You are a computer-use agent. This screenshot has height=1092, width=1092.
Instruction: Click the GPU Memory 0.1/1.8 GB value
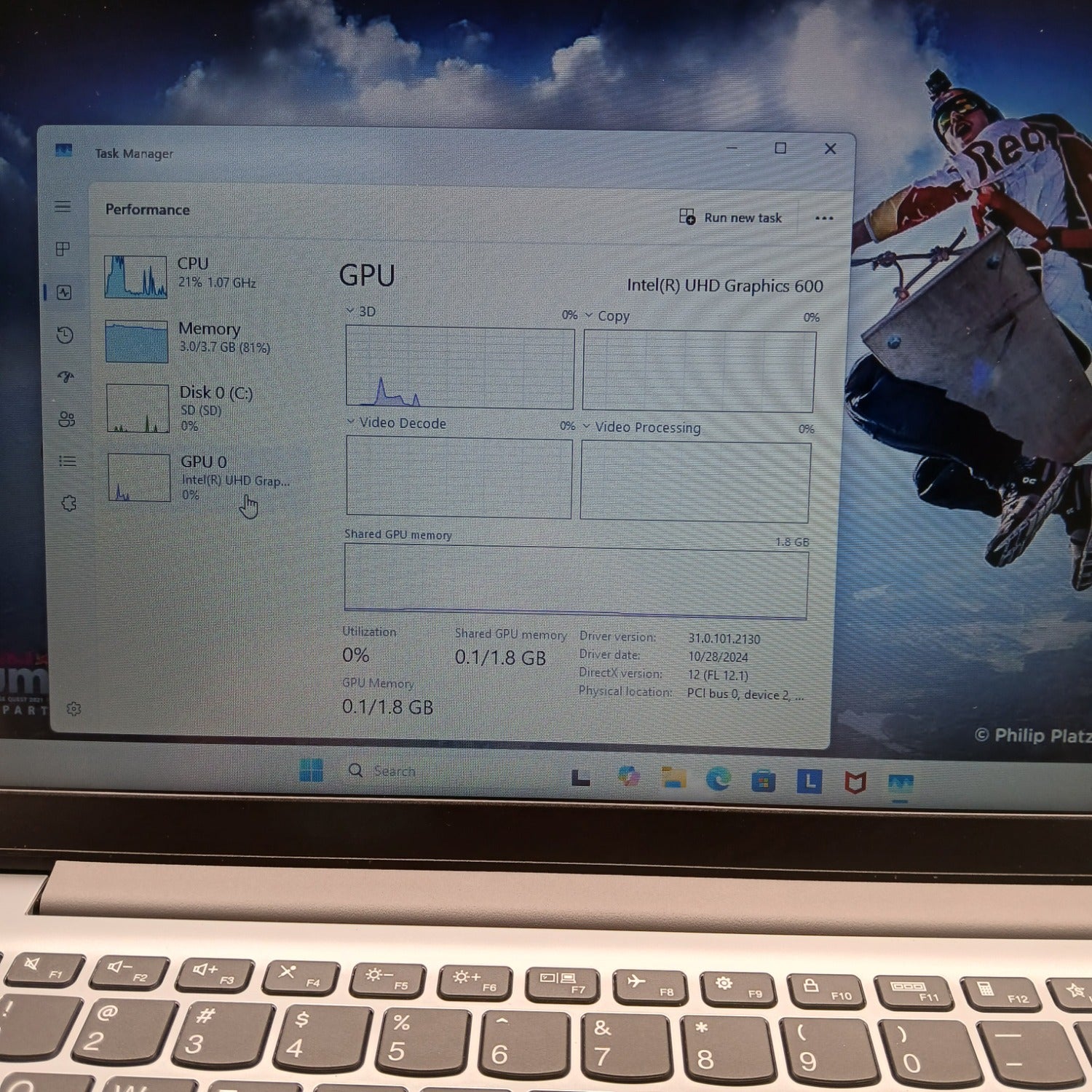387,707
